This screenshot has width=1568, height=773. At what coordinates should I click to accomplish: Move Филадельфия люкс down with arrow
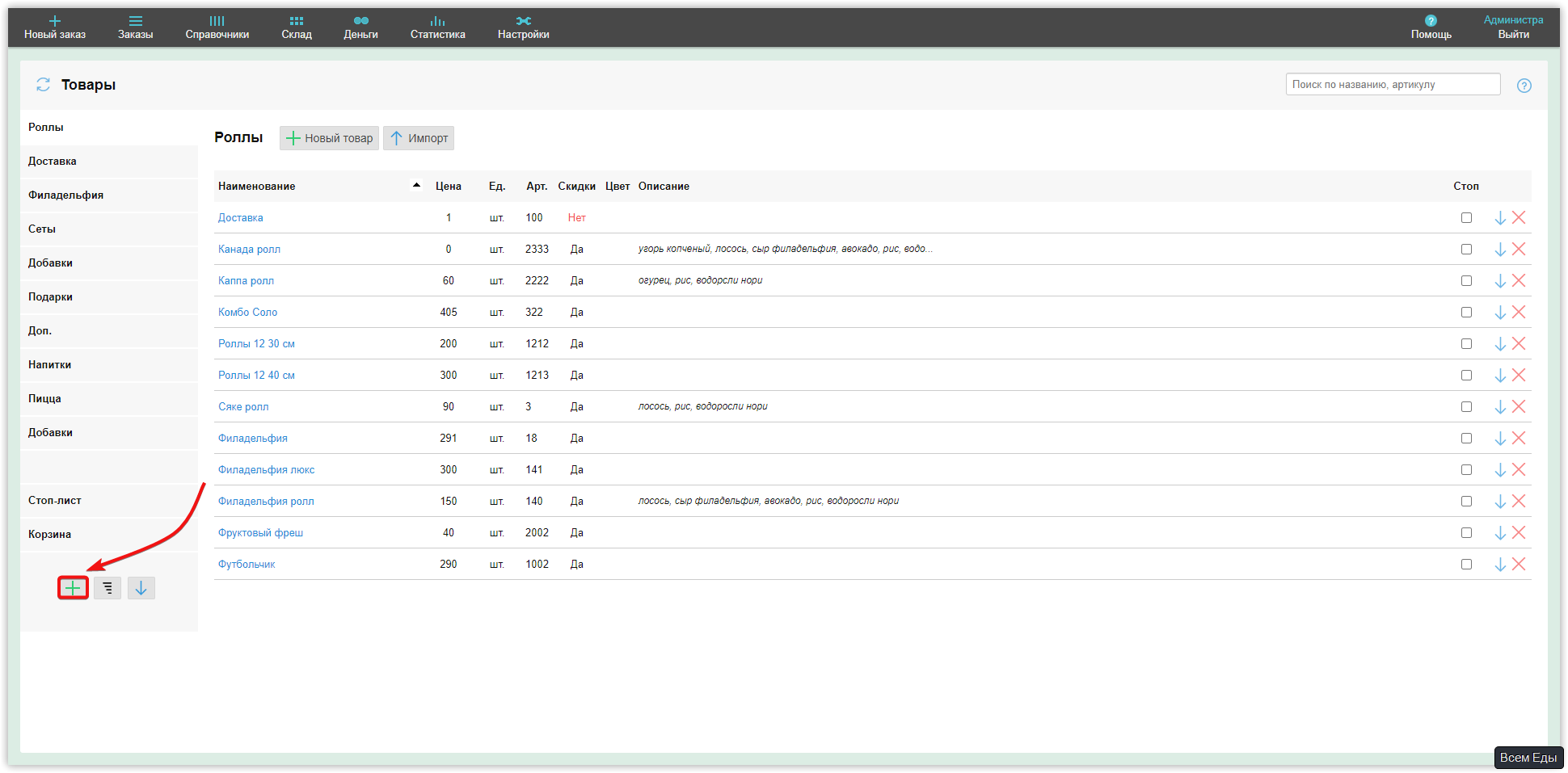click(x=1500, y=469)
